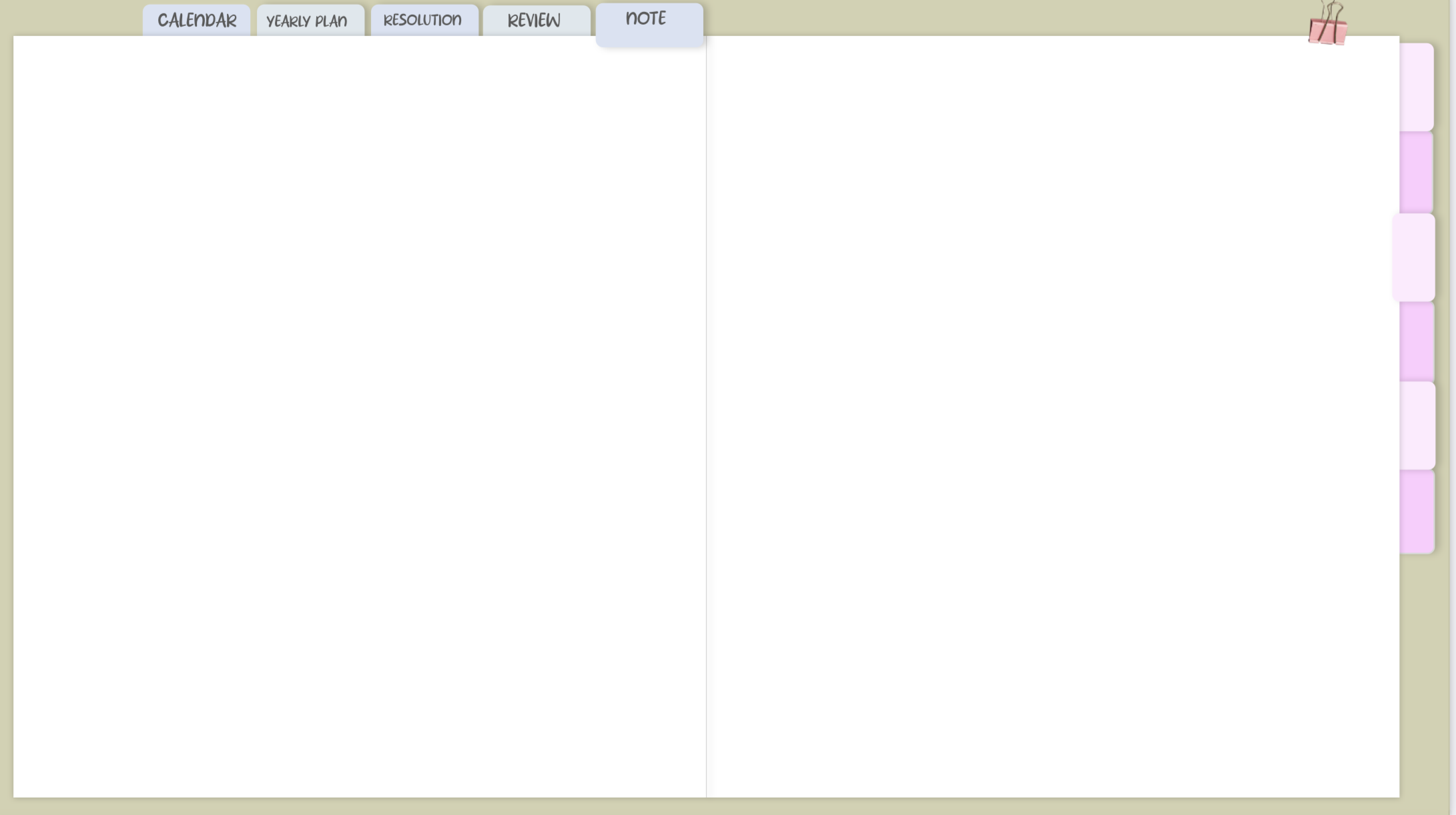Image resolution: width=1456 pixels, height=815 pixels.
Task: Open the CALENDAR tab
Action: (x=196, y=21)
